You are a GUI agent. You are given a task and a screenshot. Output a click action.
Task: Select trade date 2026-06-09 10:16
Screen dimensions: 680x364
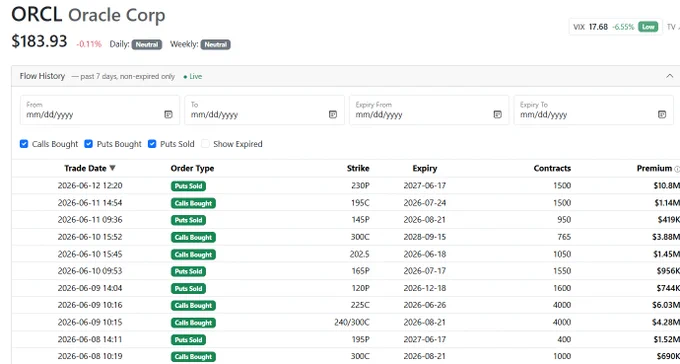(x=90, y=305)
